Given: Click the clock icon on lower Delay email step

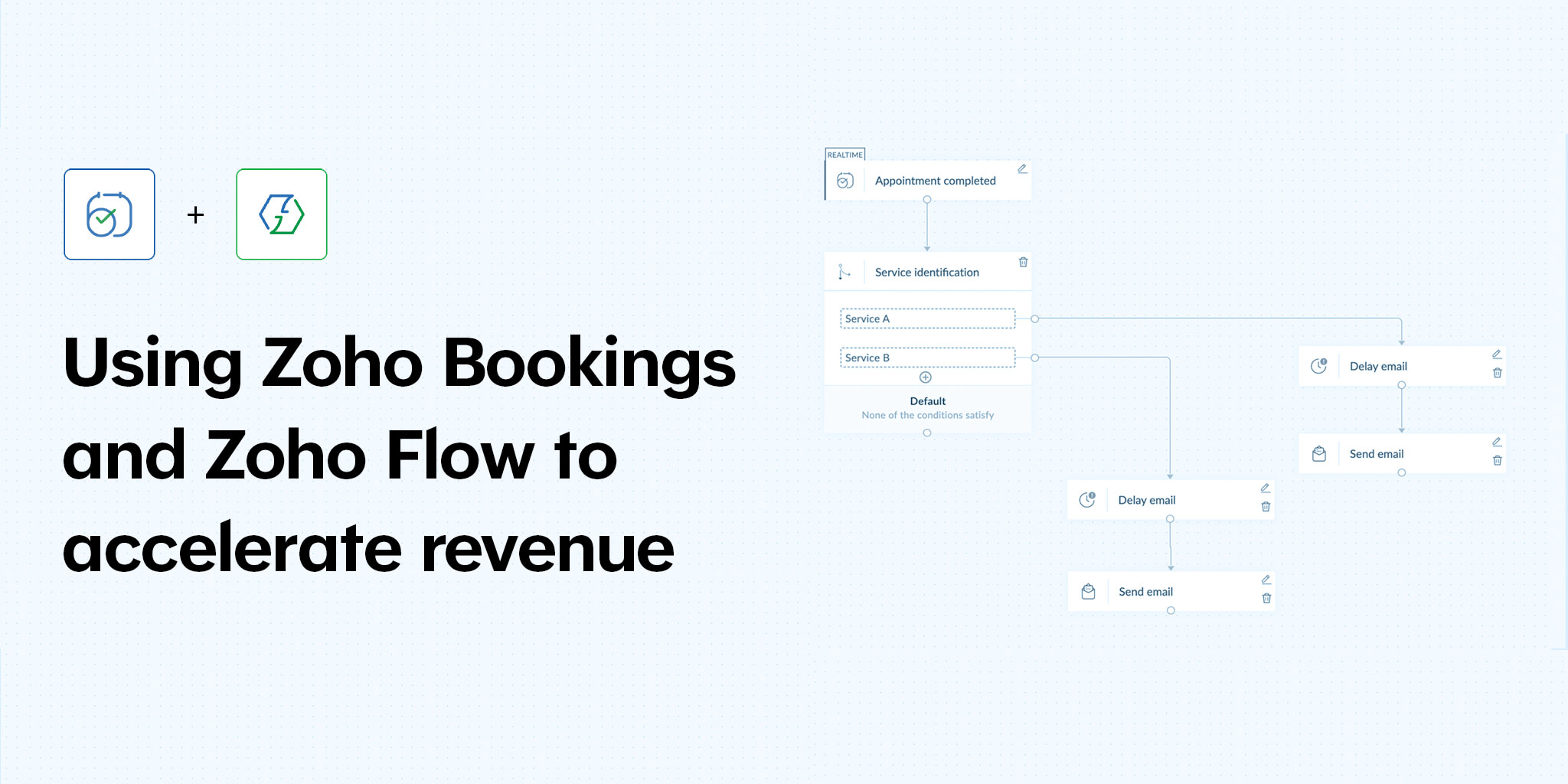Looking at the screenshot, I should [x=1088, y=499].
